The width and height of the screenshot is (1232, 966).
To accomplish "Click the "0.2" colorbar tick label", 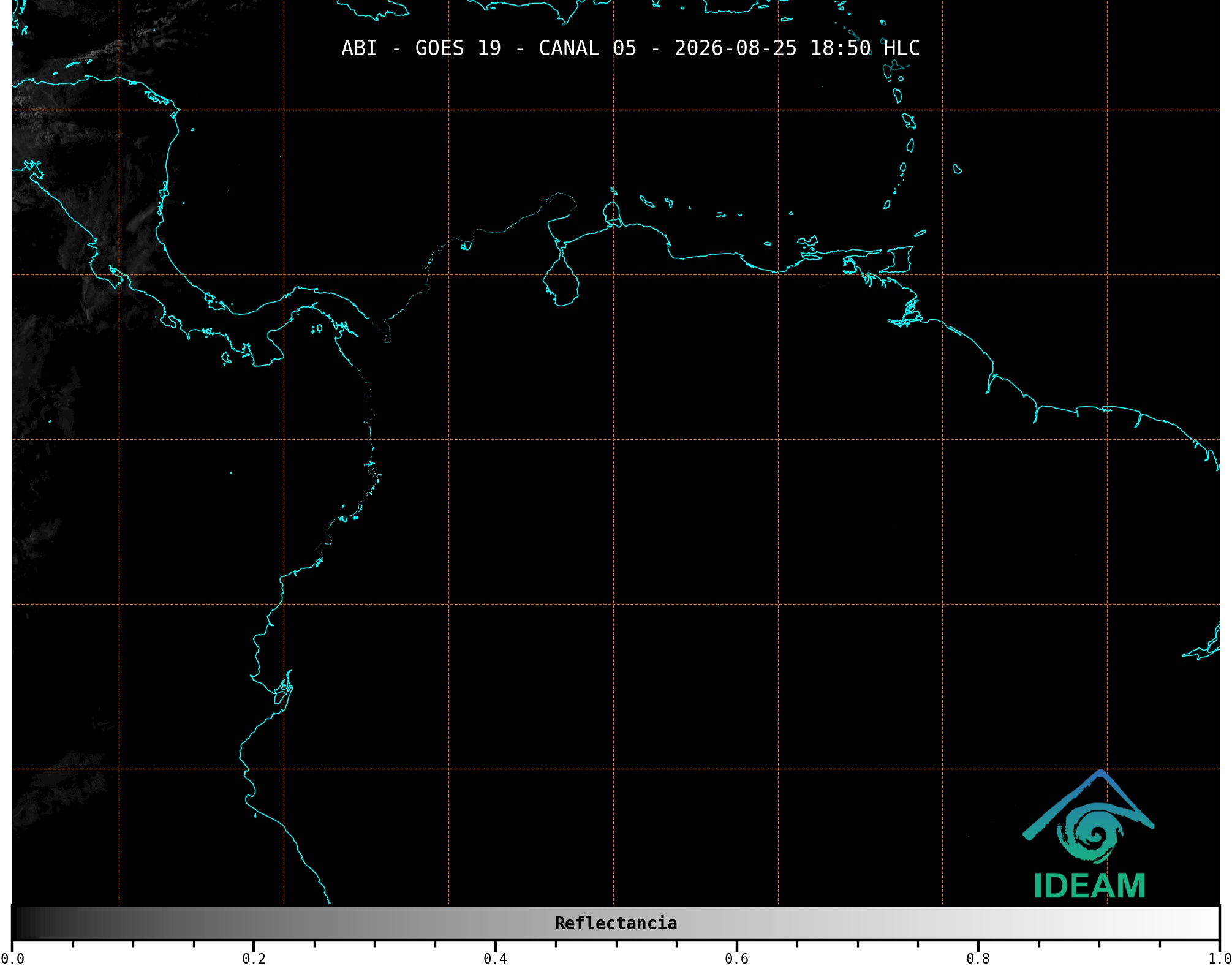I will [254, 959].
